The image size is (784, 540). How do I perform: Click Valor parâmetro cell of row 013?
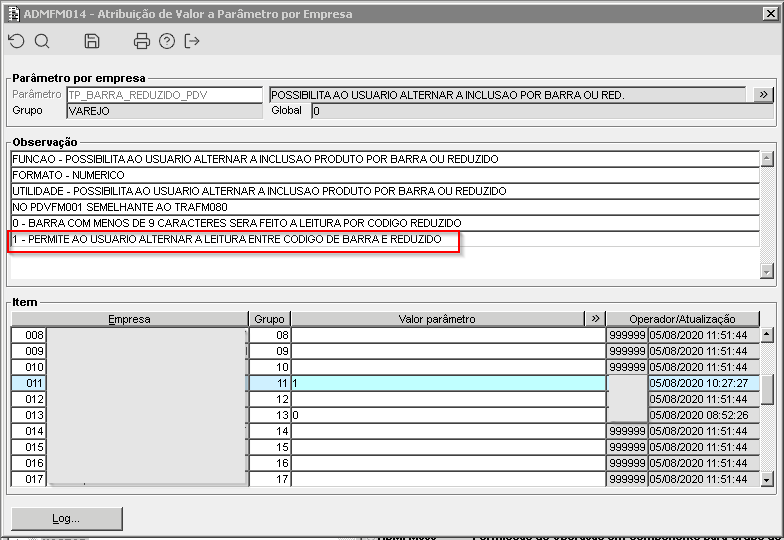pos(448,415)
